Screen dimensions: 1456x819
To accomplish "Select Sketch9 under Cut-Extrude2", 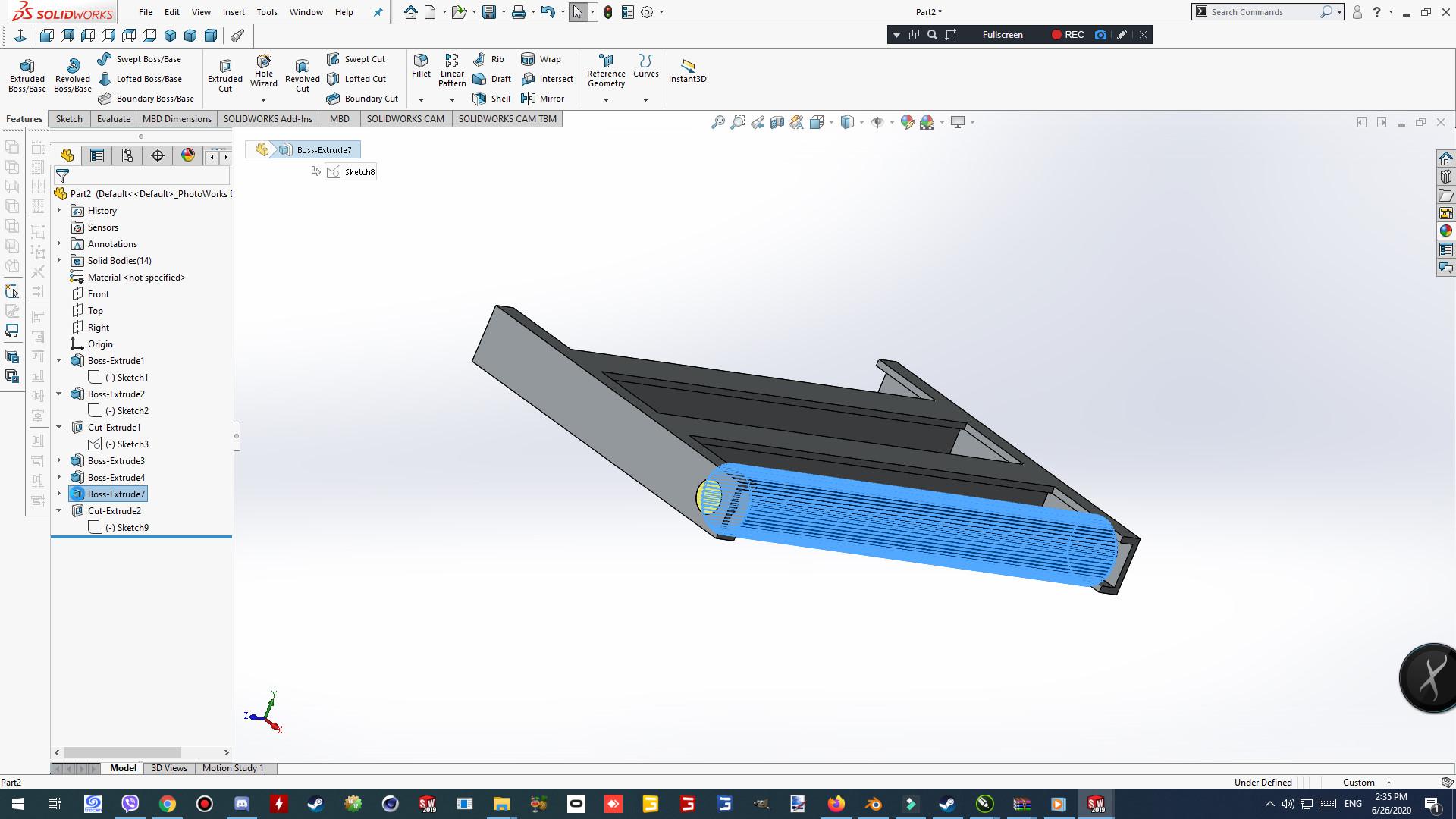I will click(119, 528).
